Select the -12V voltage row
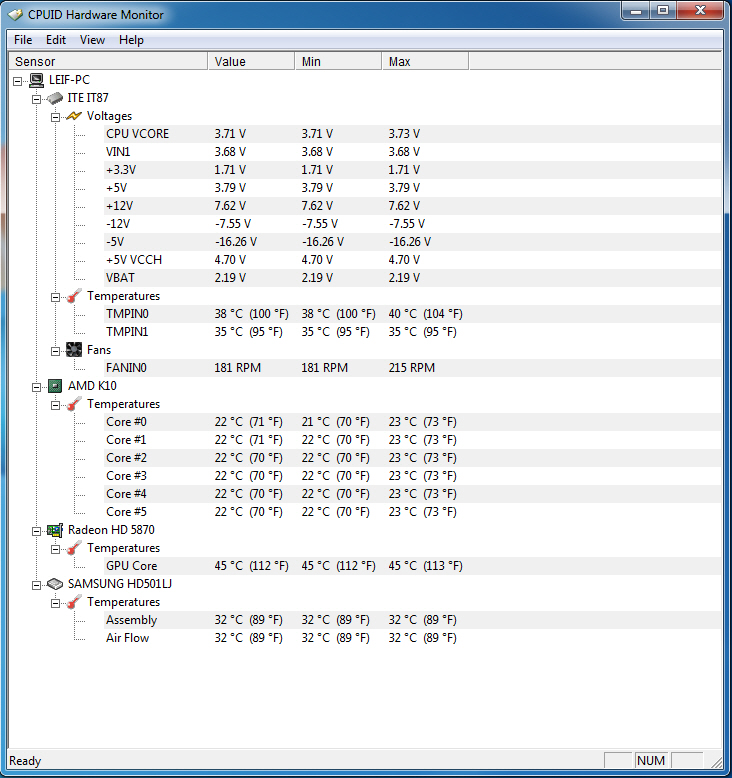Viewport: 732px width, 778px height. tap(412, 224)
